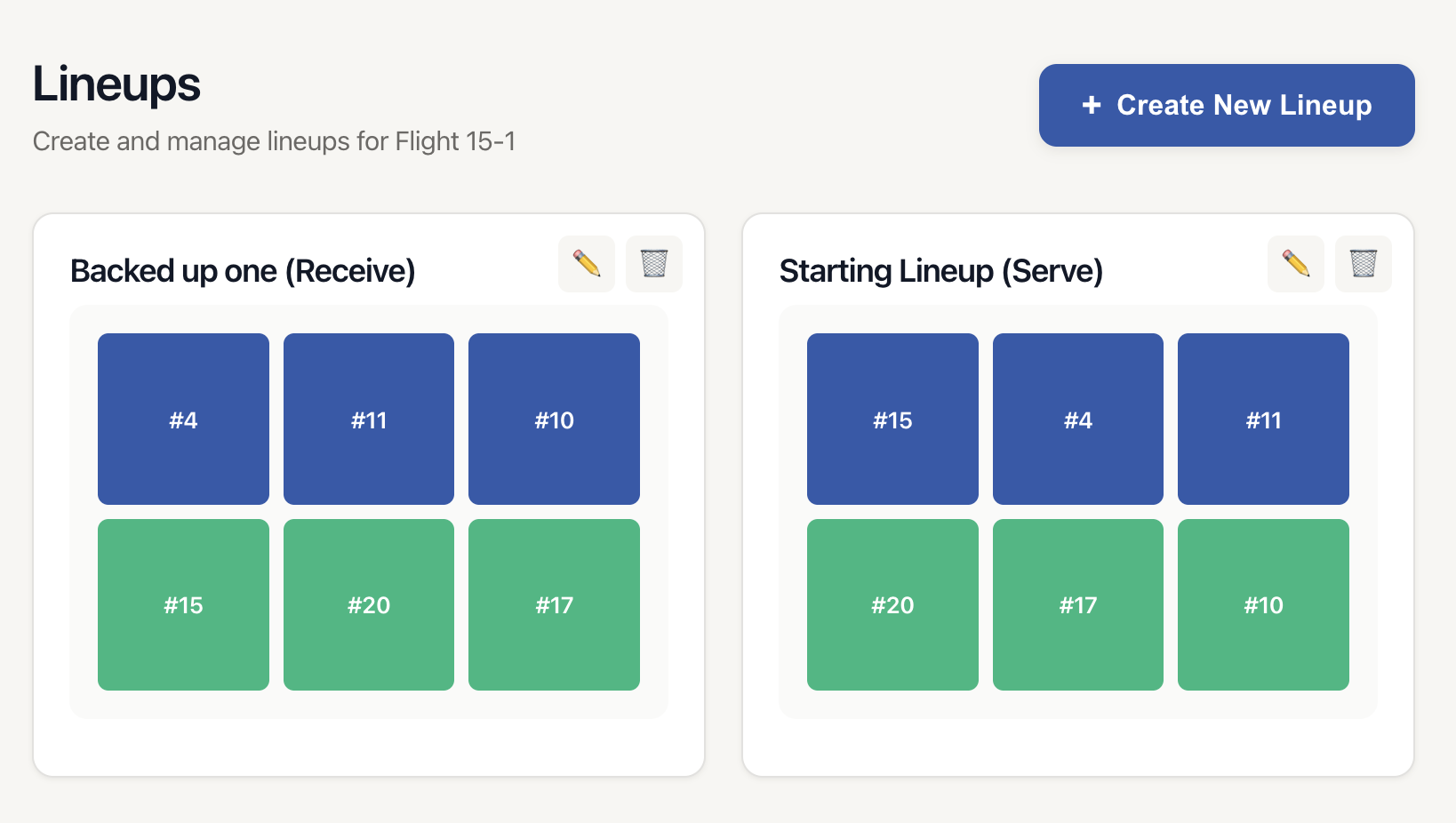Screen dimensions: 1456x823
Task: Select green tile #17 in Starting Lineup
Action: pyautogui.click(x=1077, y=604)
